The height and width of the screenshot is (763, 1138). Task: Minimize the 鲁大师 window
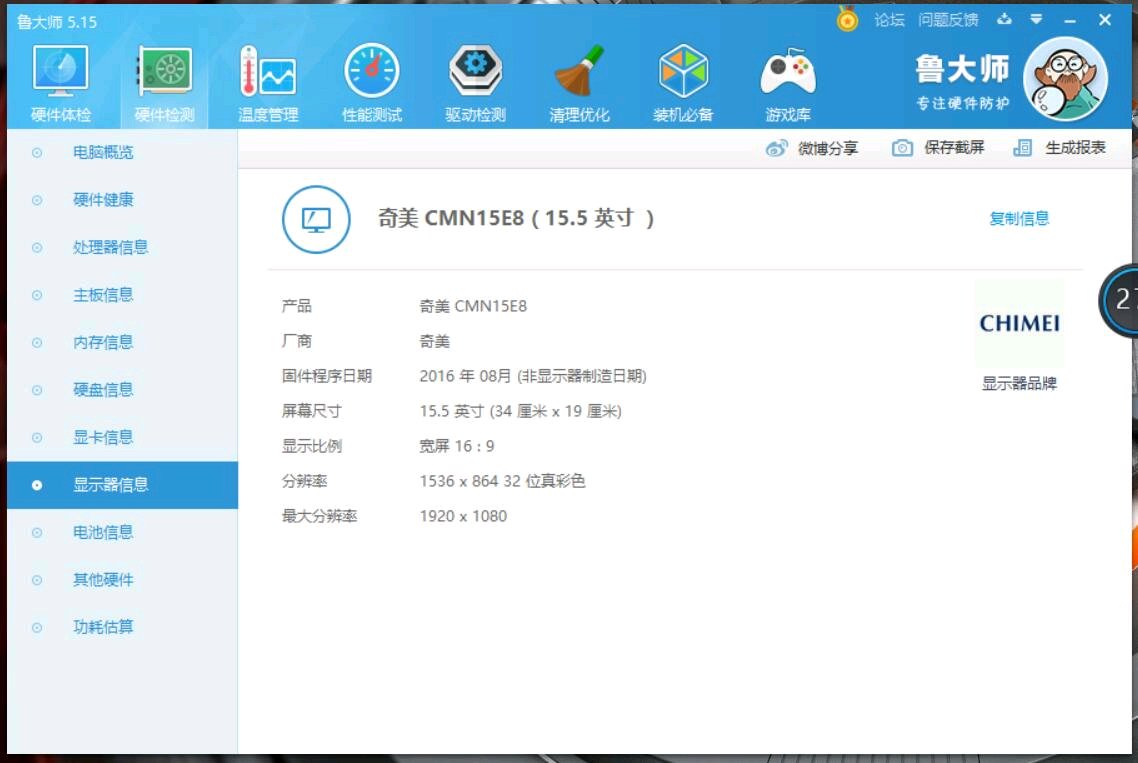(1070, 21)
